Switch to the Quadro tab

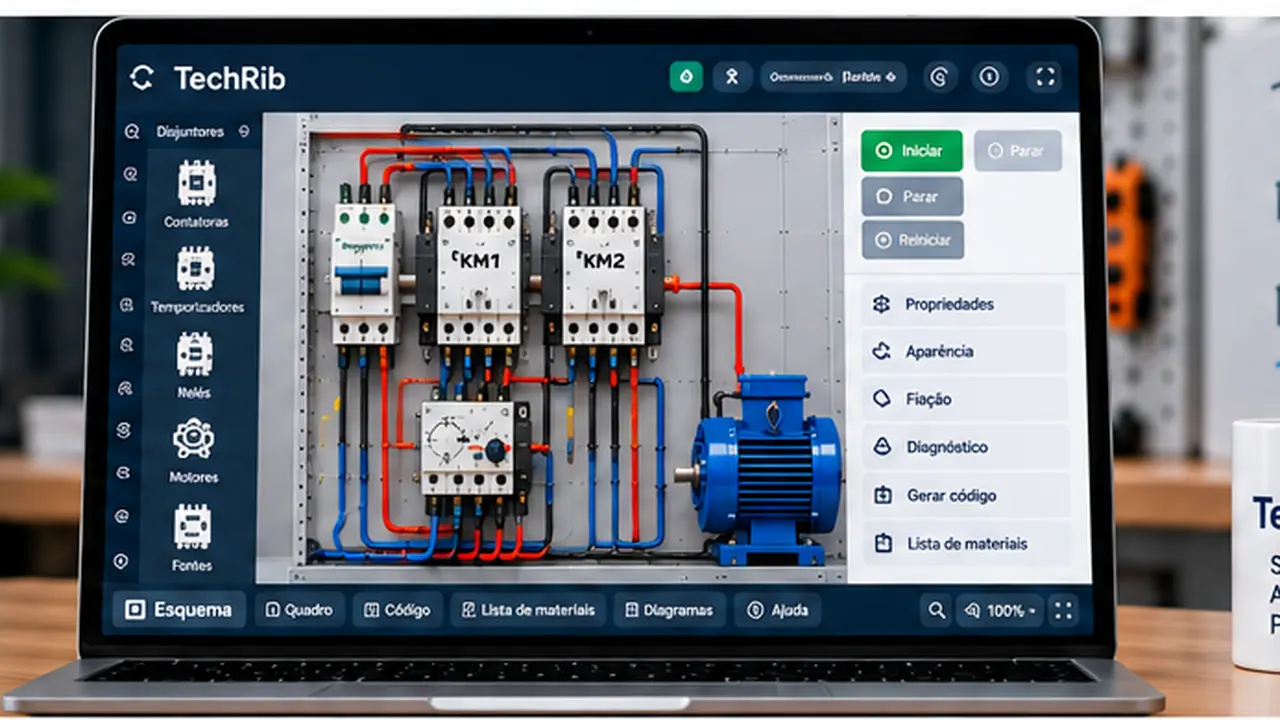(x=300, y=610)
